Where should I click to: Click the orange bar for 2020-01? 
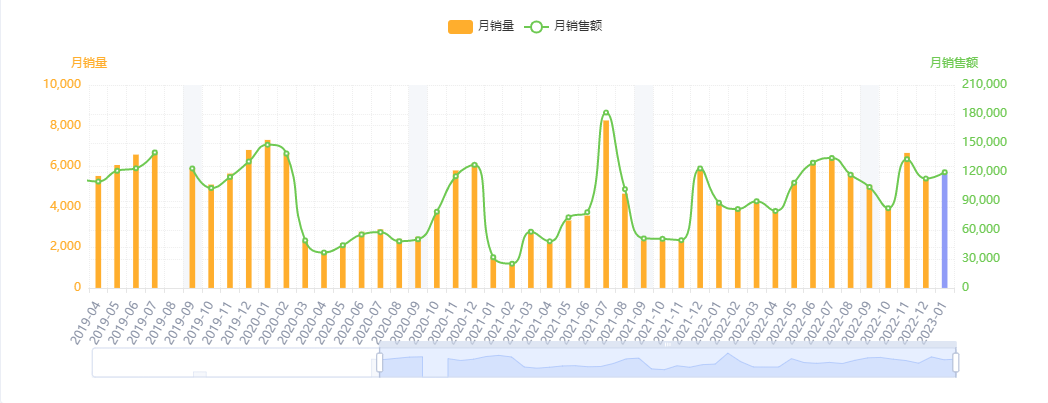pos(267,214)
